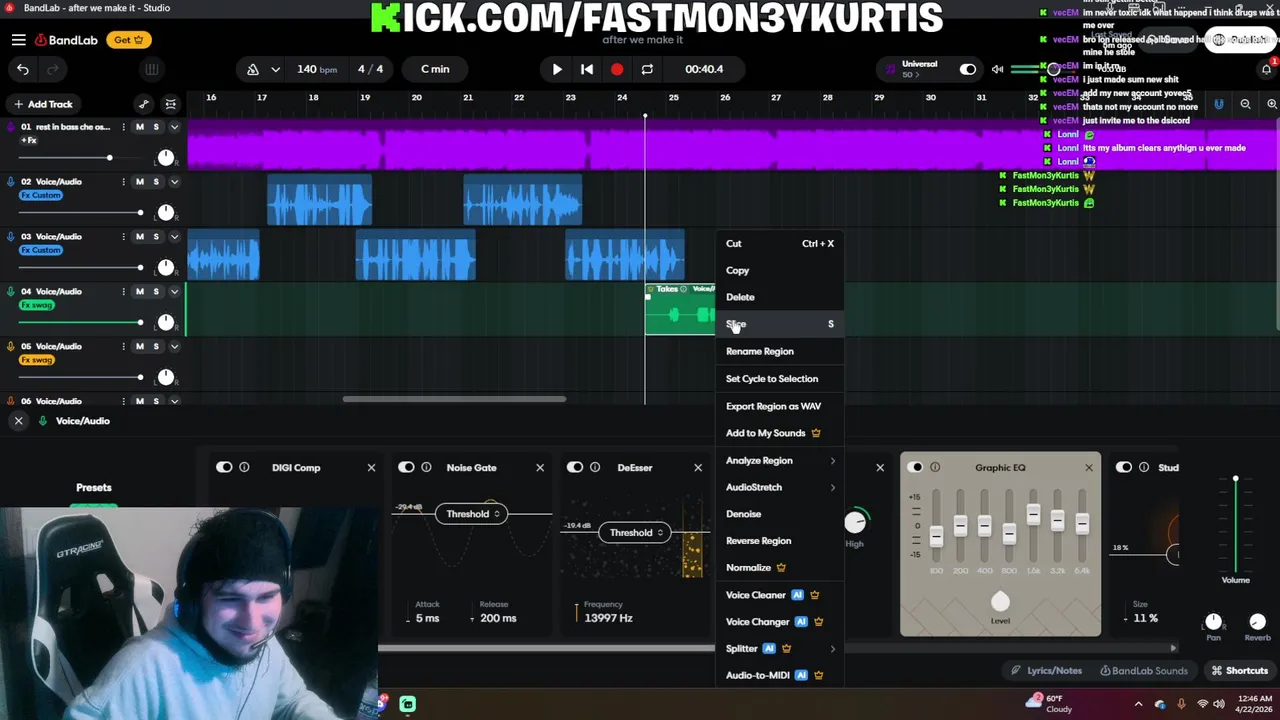
Task: Mute track 05 Voice/Audio
Action: point(140,347)
